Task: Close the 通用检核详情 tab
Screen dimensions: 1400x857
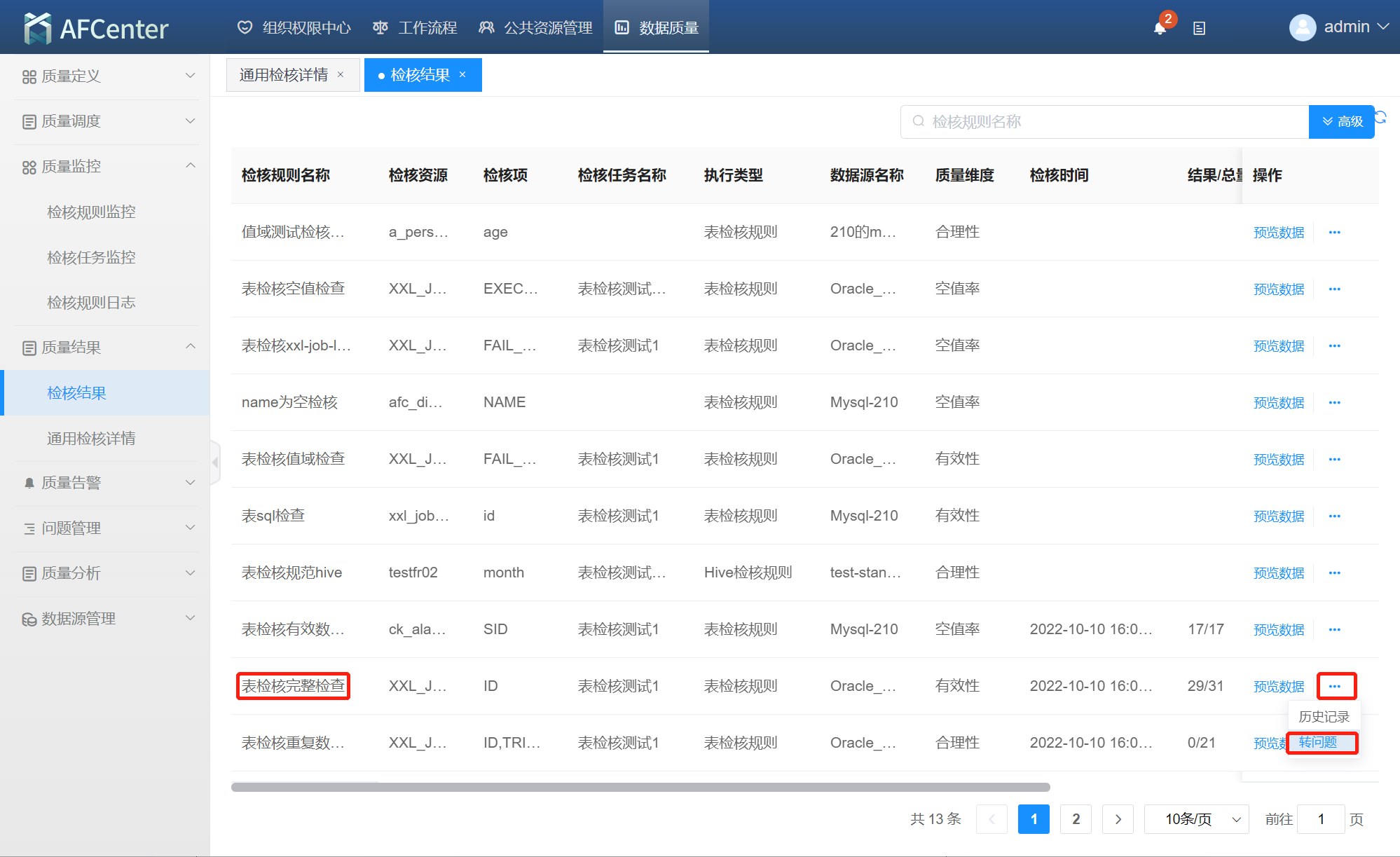Action: 341,75
